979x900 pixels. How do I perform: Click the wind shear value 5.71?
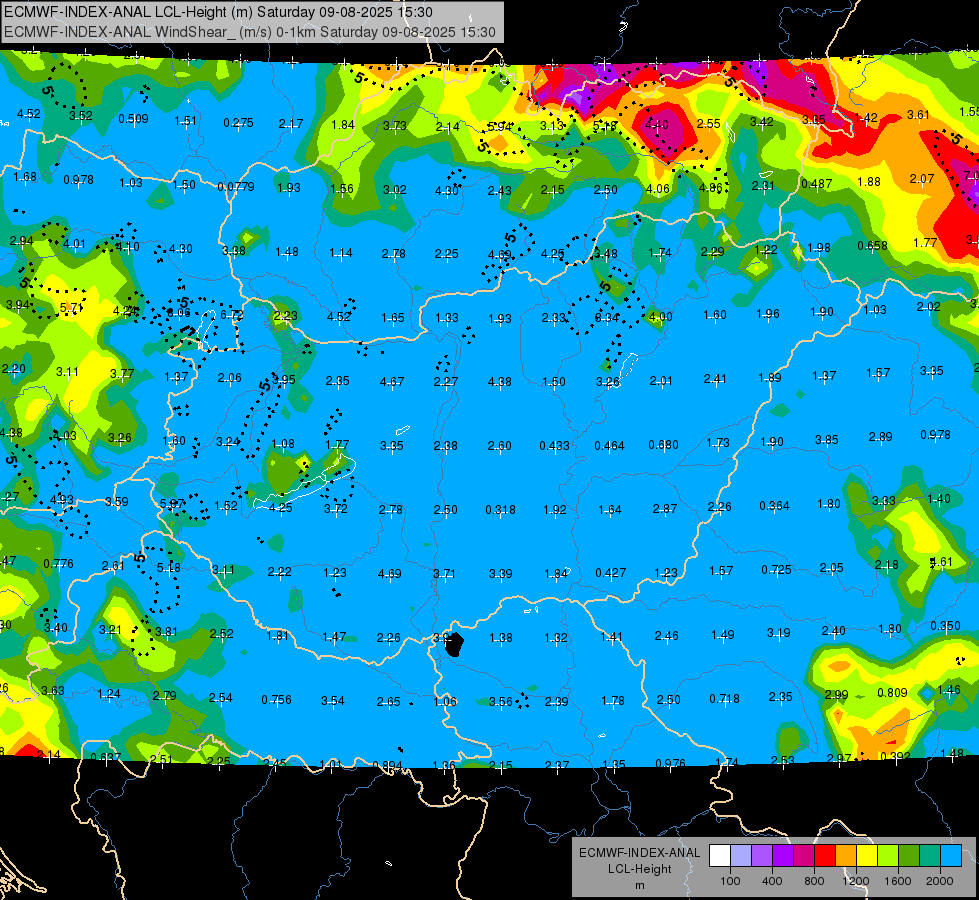point(71,308)
